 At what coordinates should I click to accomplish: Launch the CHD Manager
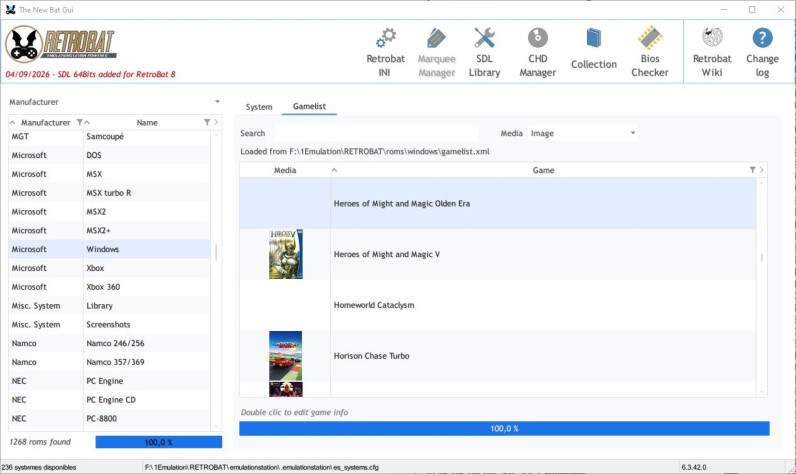pyautogui.click(x=538, y=53)
